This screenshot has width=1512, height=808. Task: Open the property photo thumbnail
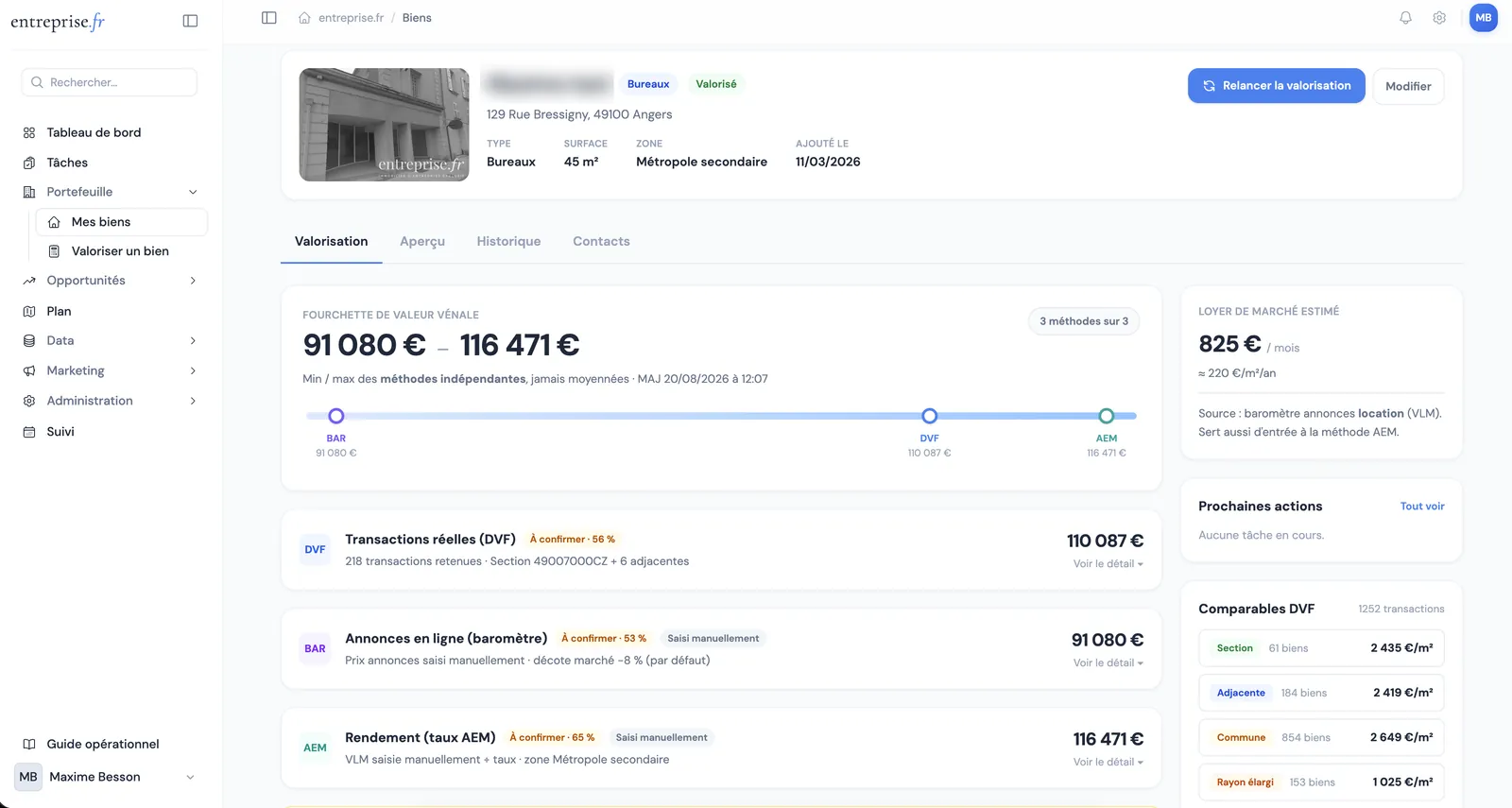[x=384, y=125]
